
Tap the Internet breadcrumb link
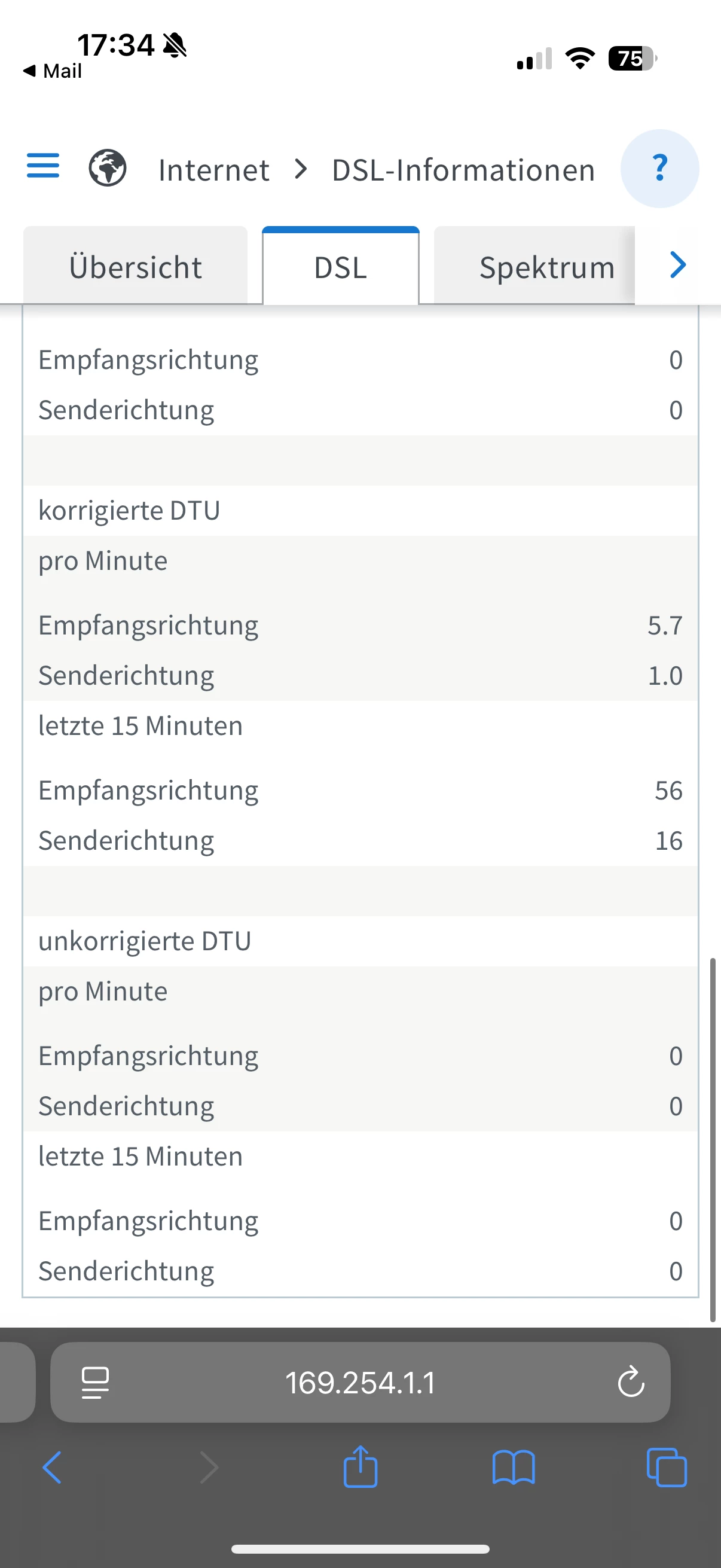(213, 169)
